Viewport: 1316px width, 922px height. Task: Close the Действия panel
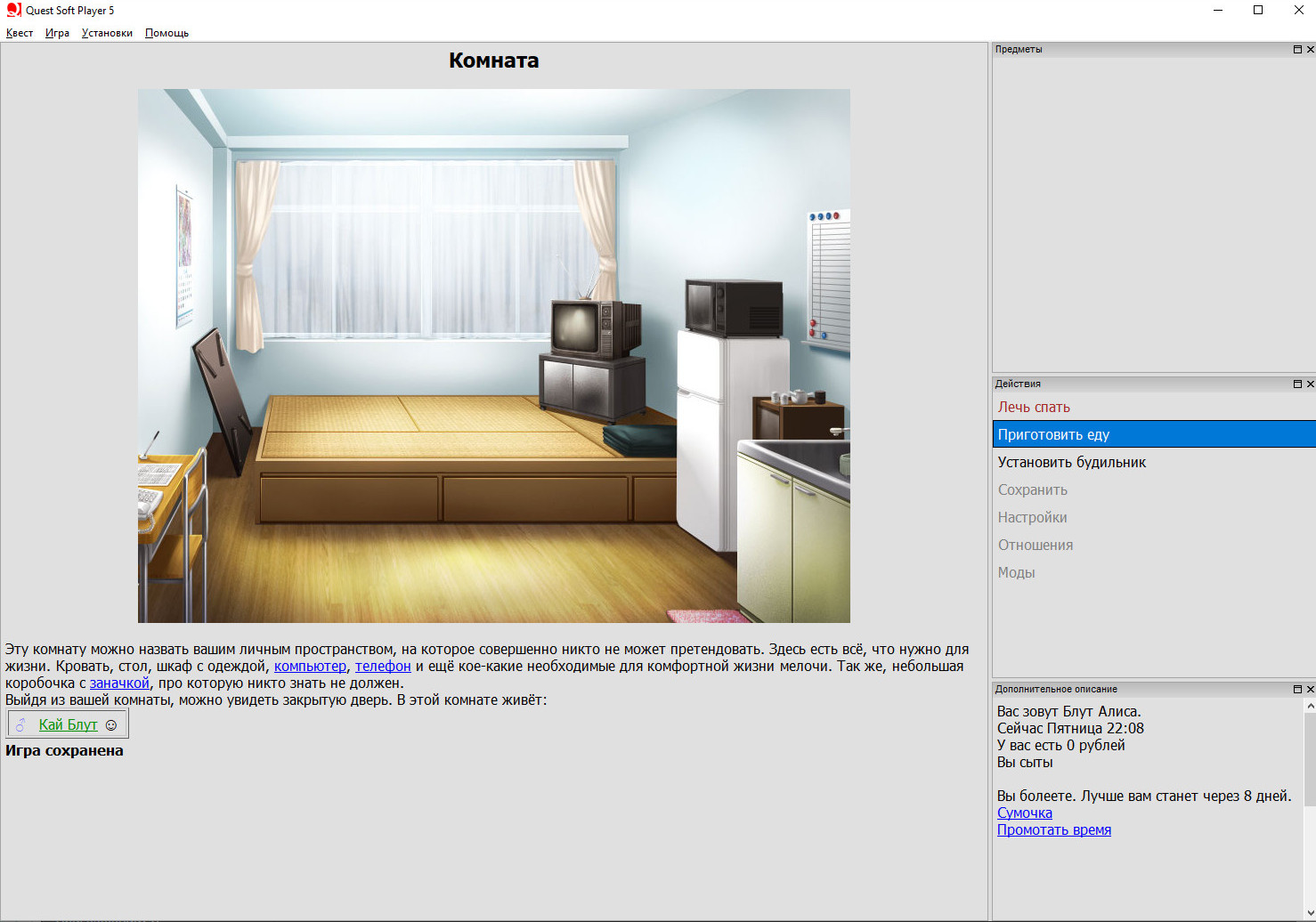(x=1310, y=384)
